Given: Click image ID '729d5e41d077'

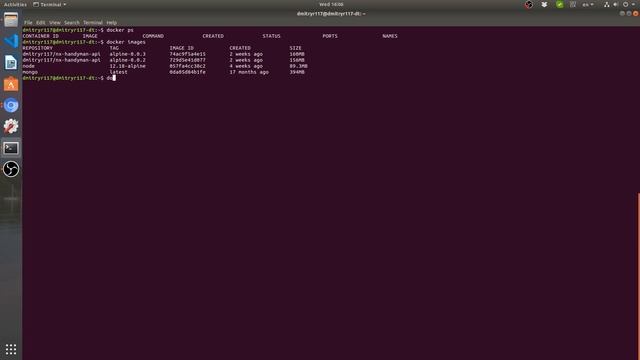Looking at the screenshot, I should click(187, 60).
